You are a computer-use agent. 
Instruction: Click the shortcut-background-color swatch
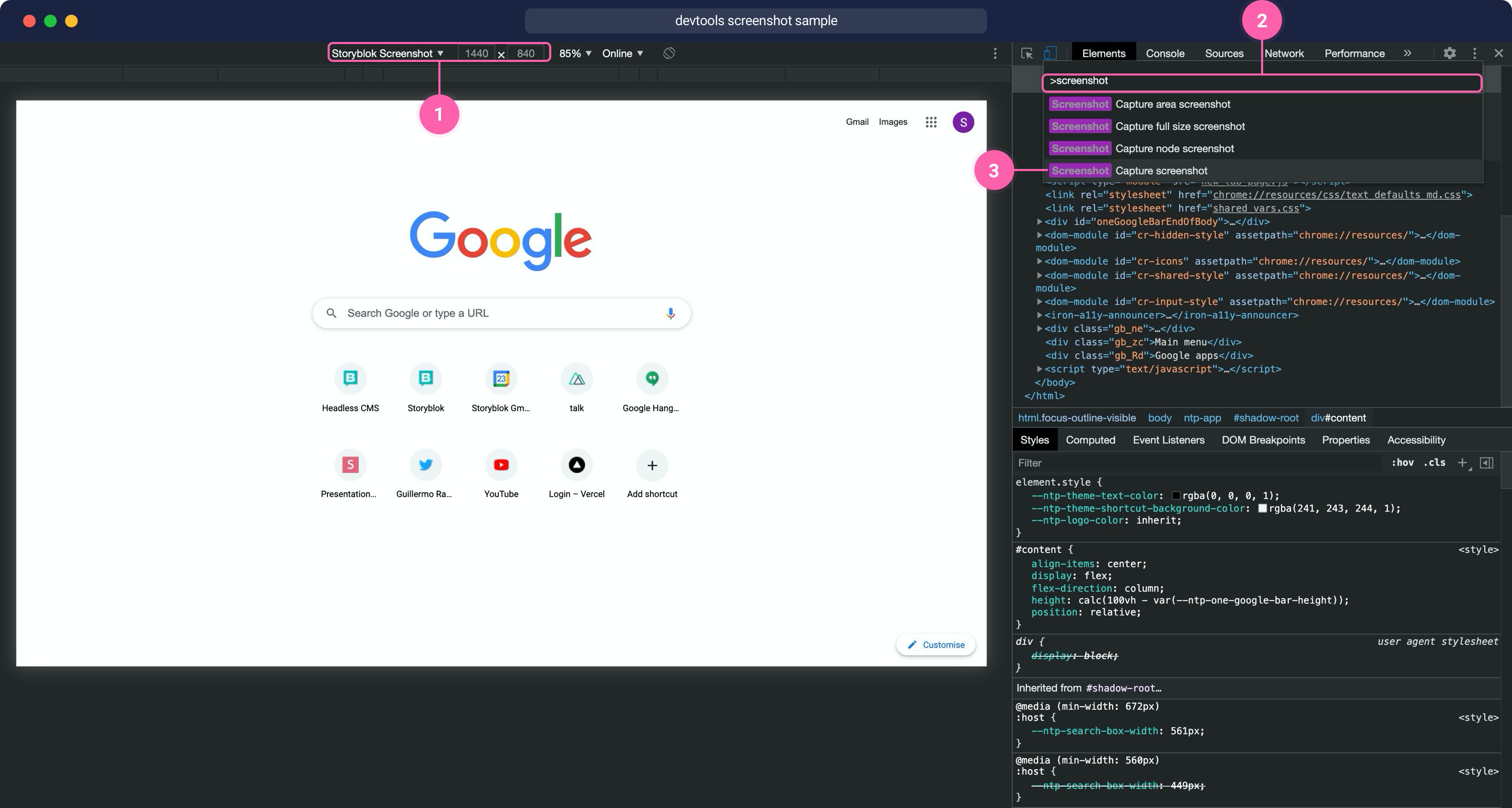pyautogui.click(x=1263, y=509)
